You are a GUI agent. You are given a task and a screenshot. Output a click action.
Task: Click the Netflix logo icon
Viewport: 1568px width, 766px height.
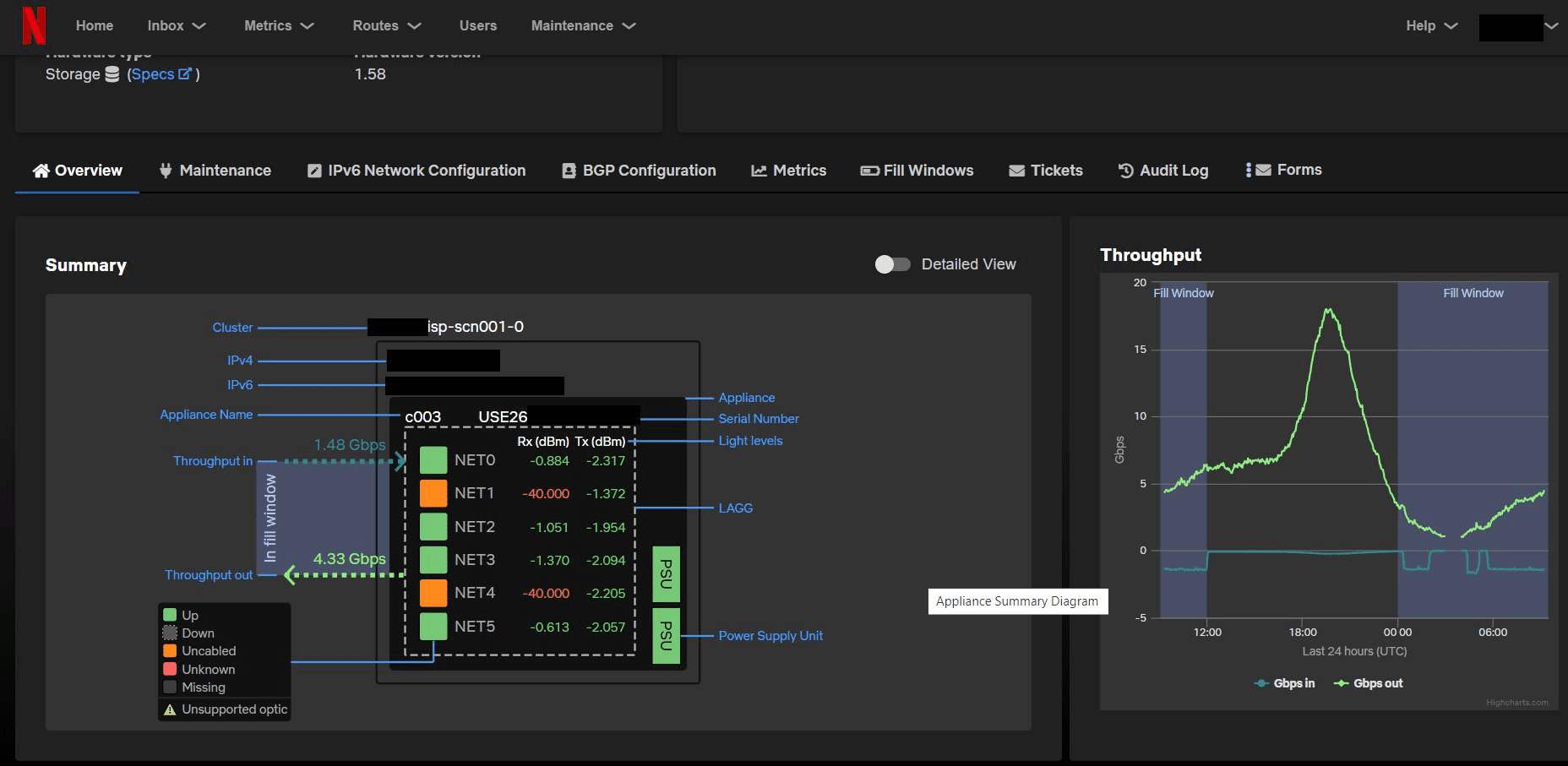coord(34,25)
